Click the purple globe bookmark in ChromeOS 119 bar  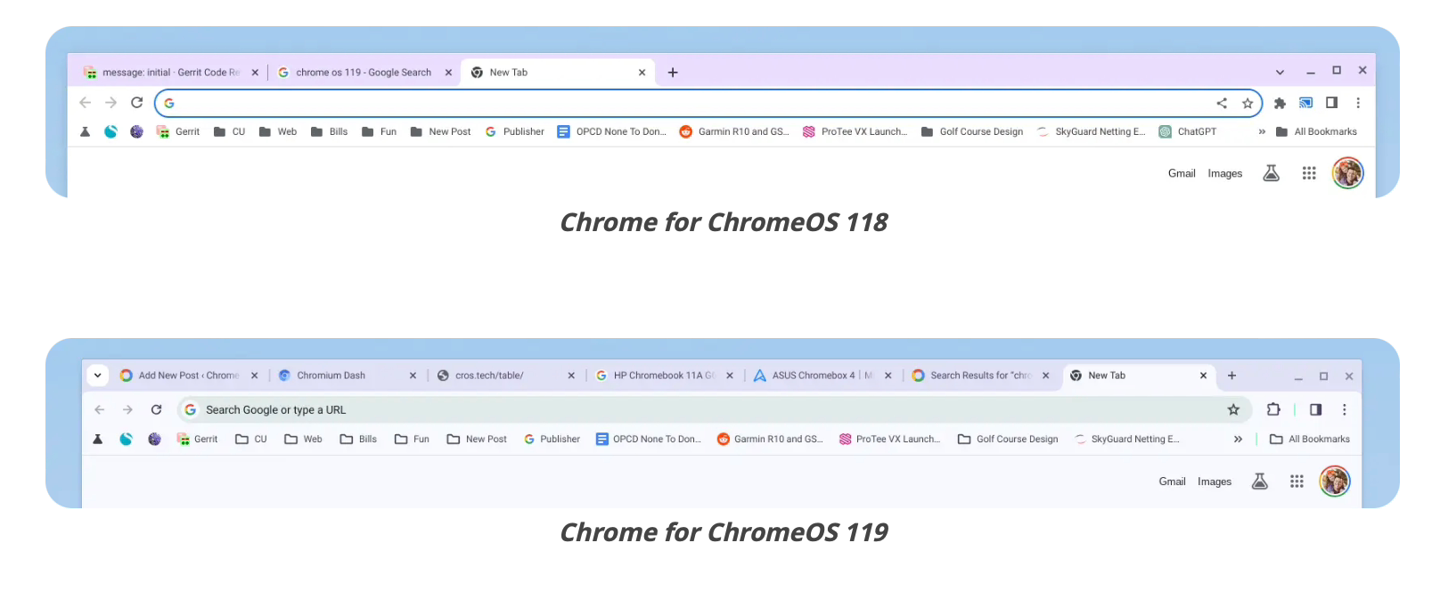point(154,439)
